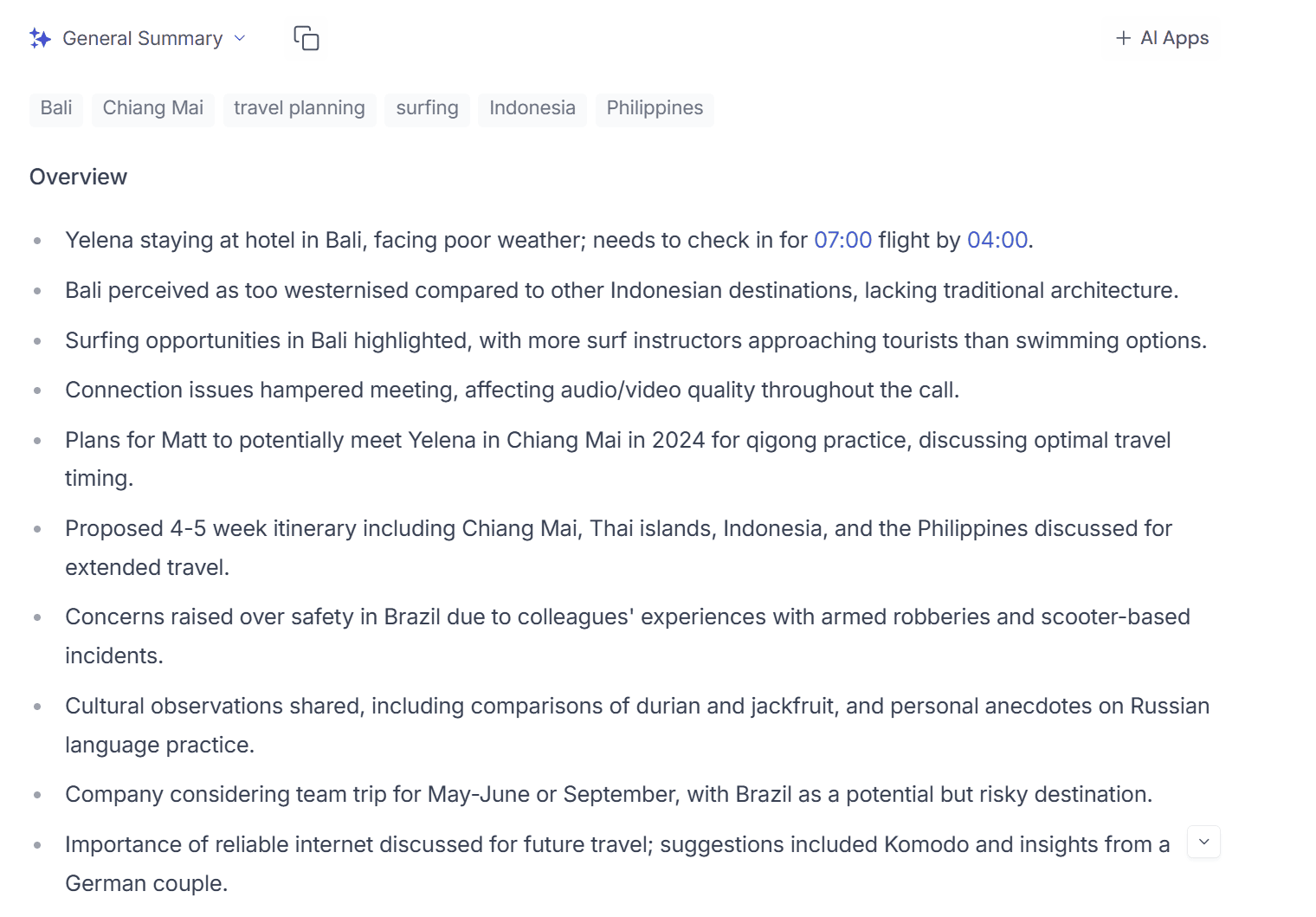Jump to the 04:00 timestamp link
The image size is (1316, 917).
(997, 240)
